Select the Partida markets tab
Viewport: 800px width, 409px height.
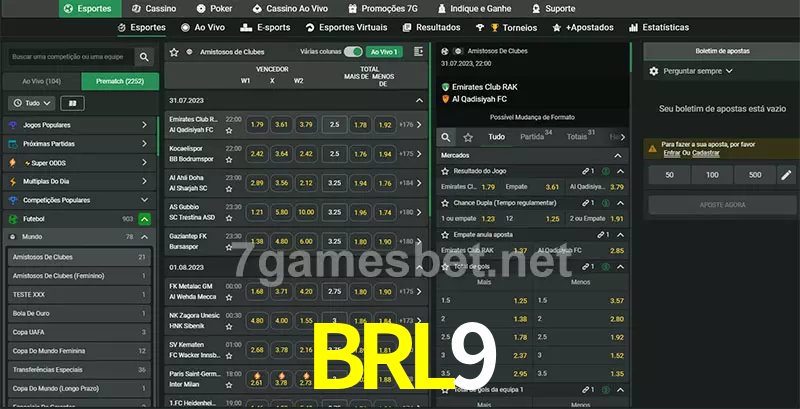(x=536, y=137)
